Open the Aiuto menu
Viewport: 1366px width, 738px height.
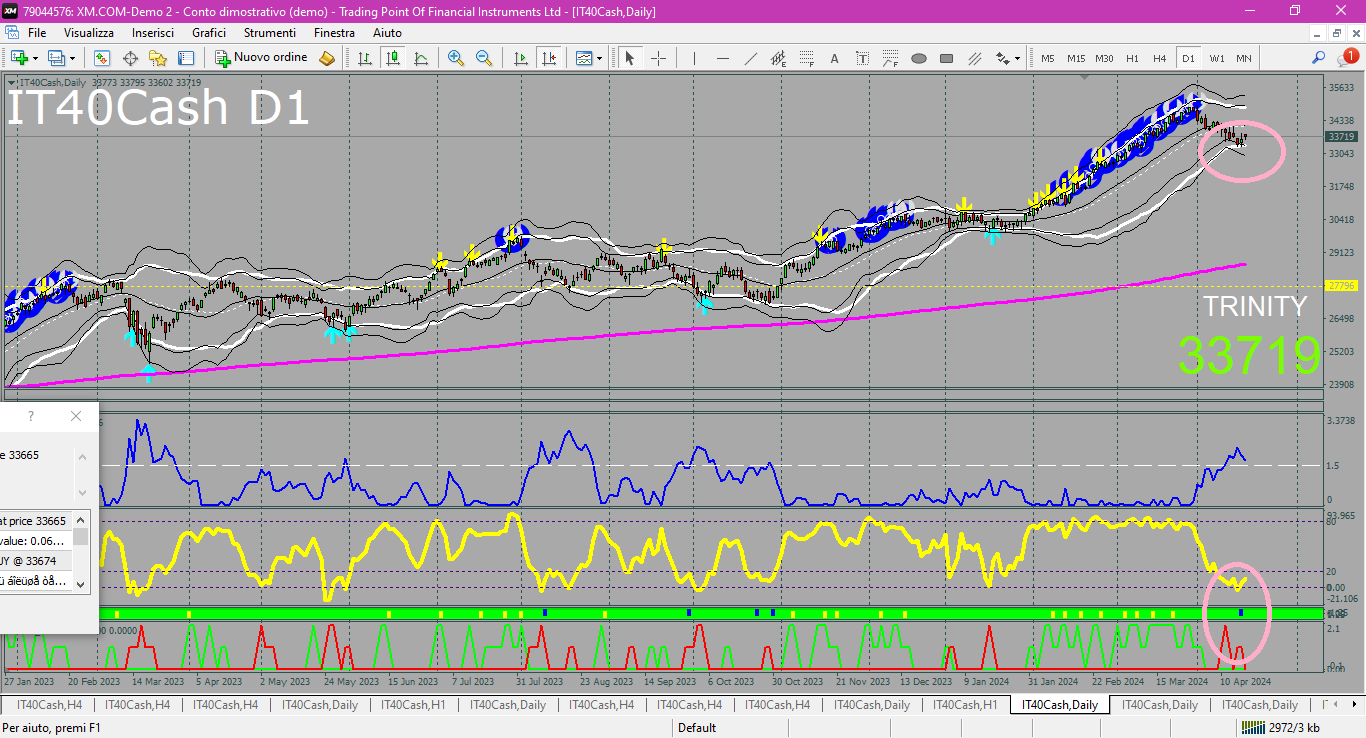tap(387, 33)
